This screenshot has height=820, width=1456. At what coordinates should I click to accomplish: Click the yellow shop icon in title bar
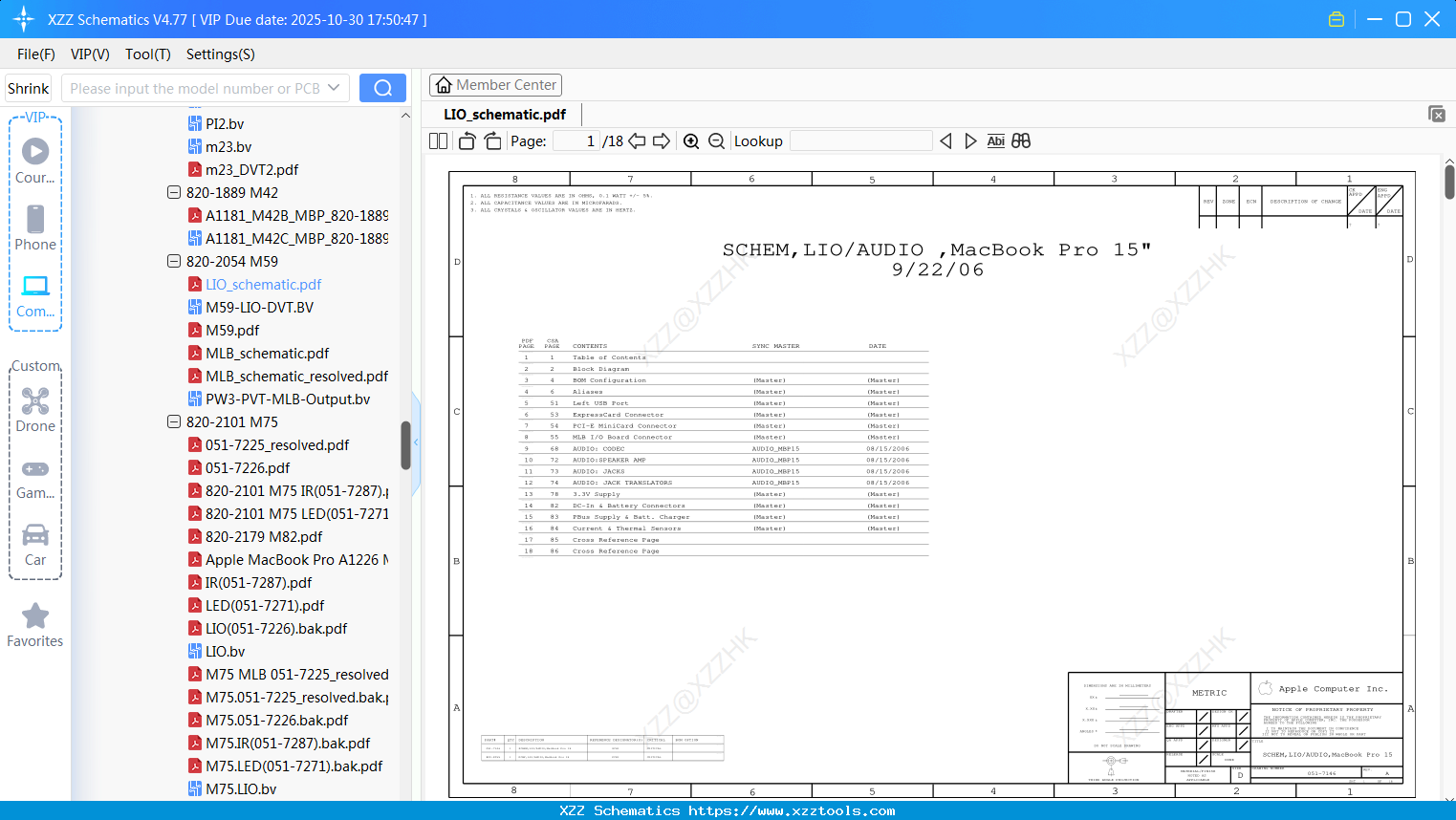[1336, 19]
